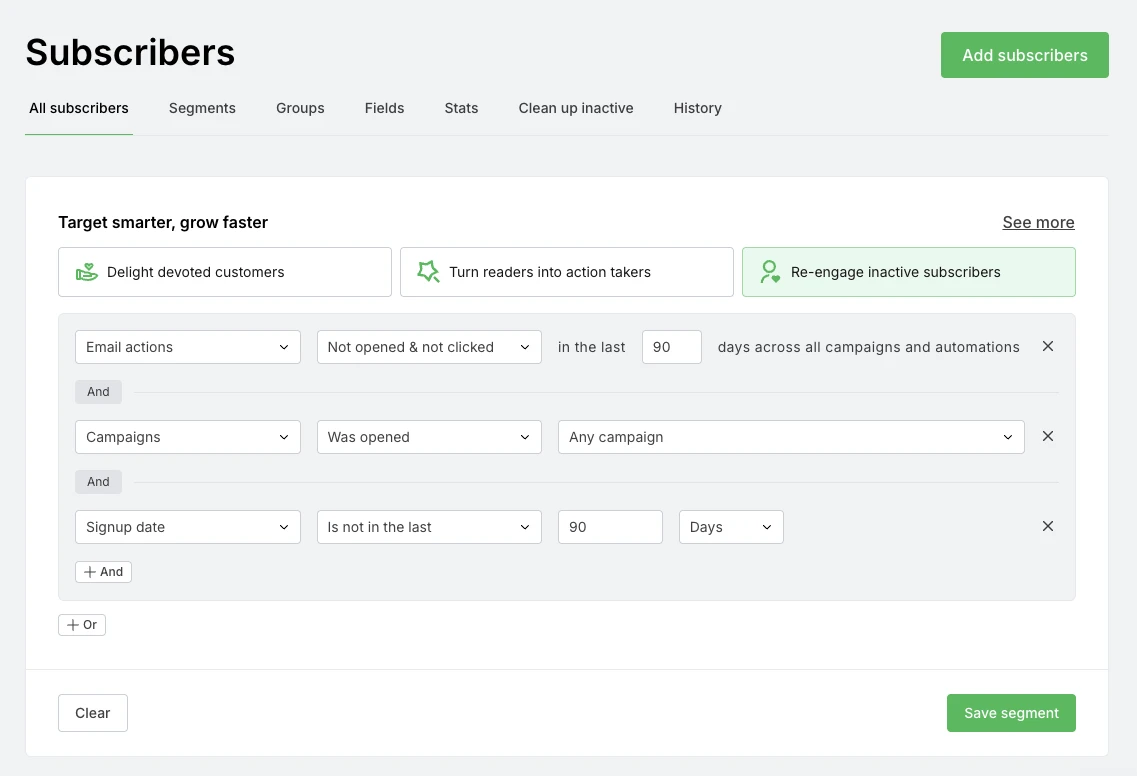
Task: Click the Clear button
Action: pyautogui.click(x=93, y=713)
